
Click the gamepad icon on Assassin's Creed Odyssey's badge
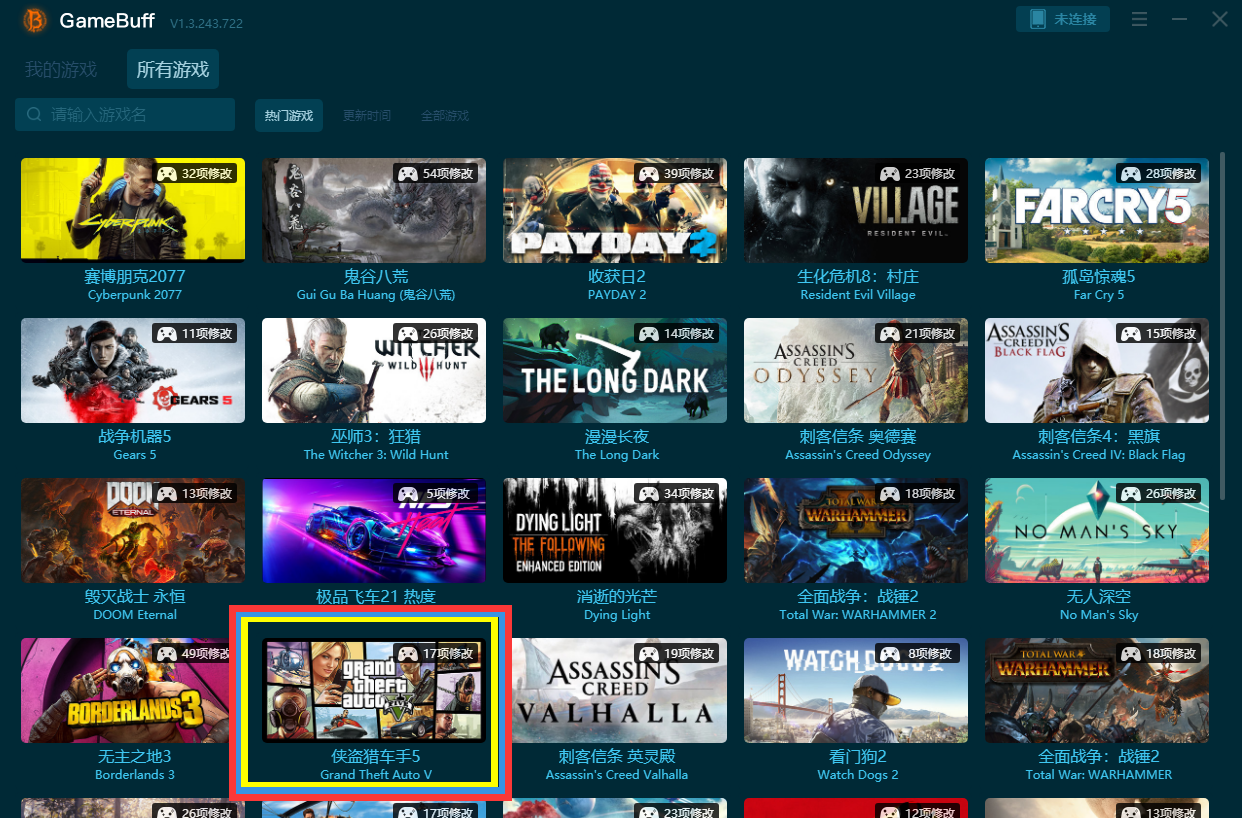890,334
